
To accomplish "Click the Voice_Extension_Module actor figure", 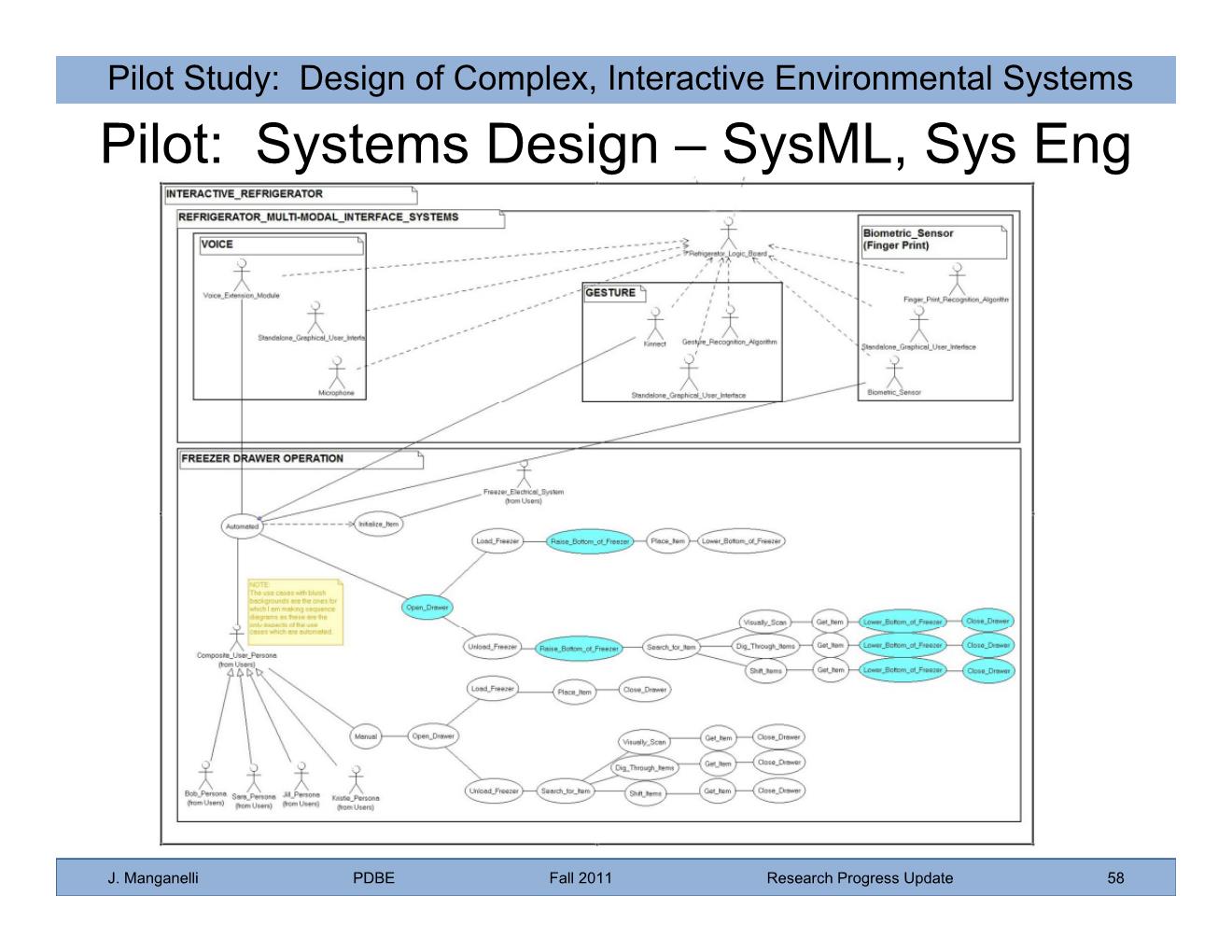I will [242, 273].
